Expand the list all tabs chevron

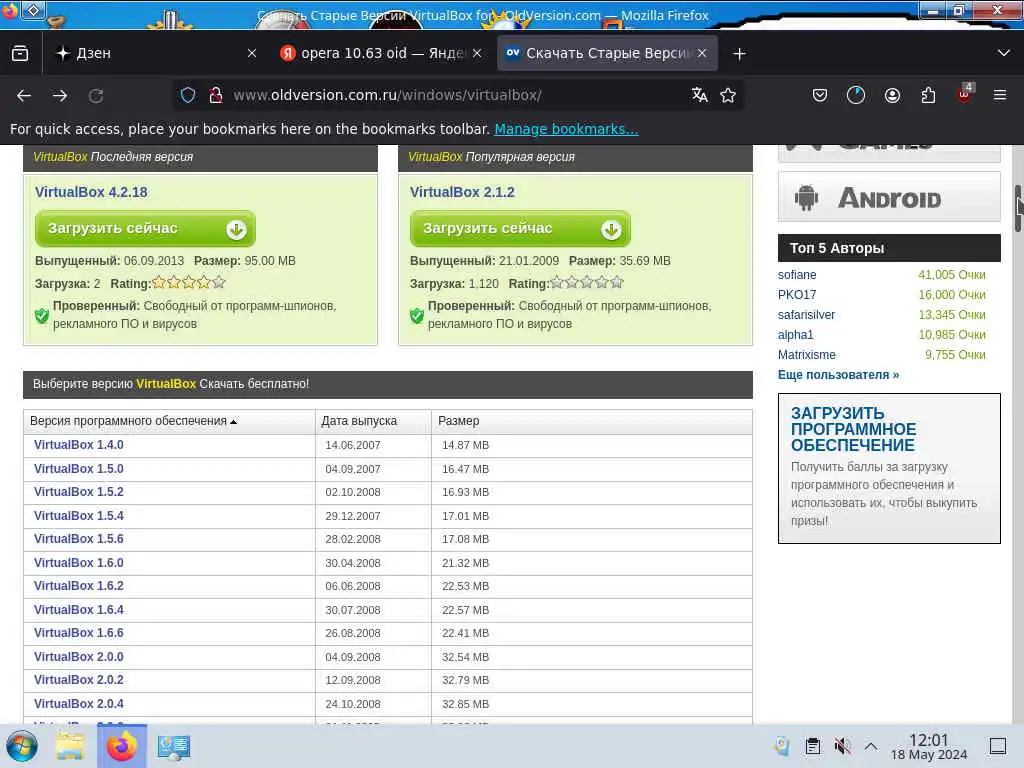(1004, 53)
